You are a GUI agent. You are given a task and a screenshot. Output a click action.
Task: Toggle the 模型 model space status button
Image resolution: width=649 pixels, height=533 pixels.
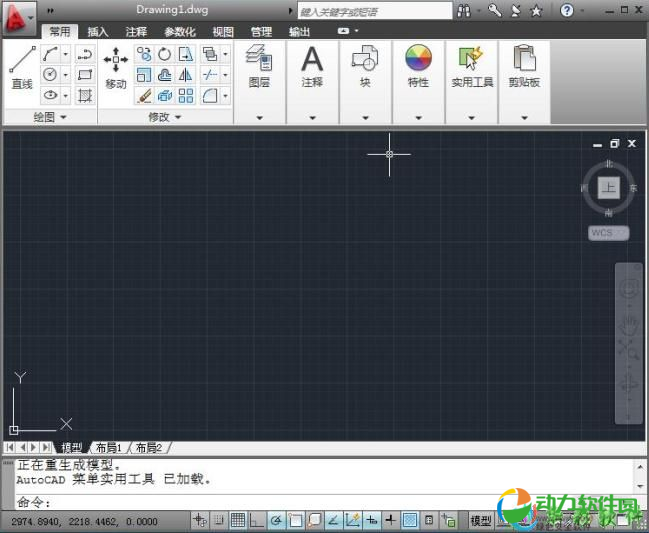[481, 520]
